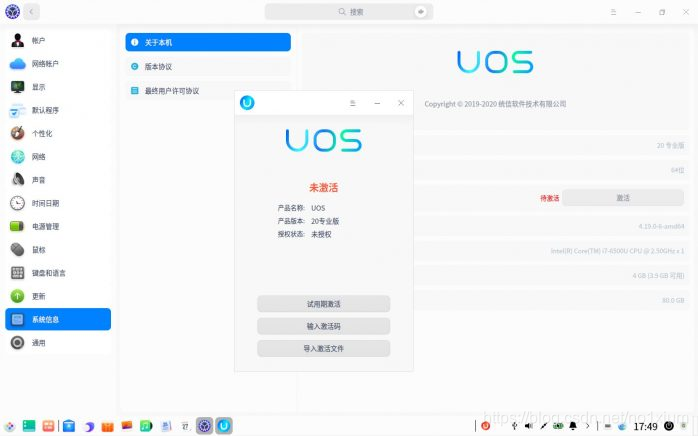Open the music player icon in dock

pyautogui.click(x=146, y=426)
